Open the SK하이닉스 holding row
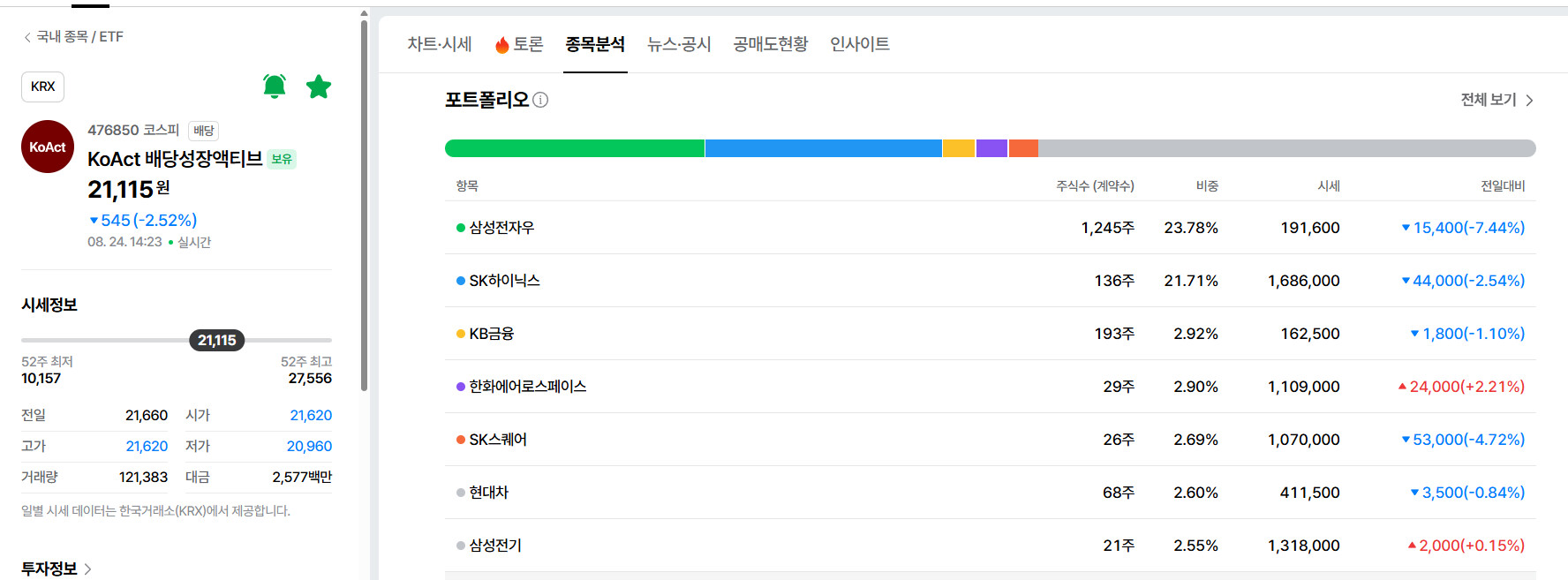Screen dimensions: 1568x580 click(x=990, y=281)
